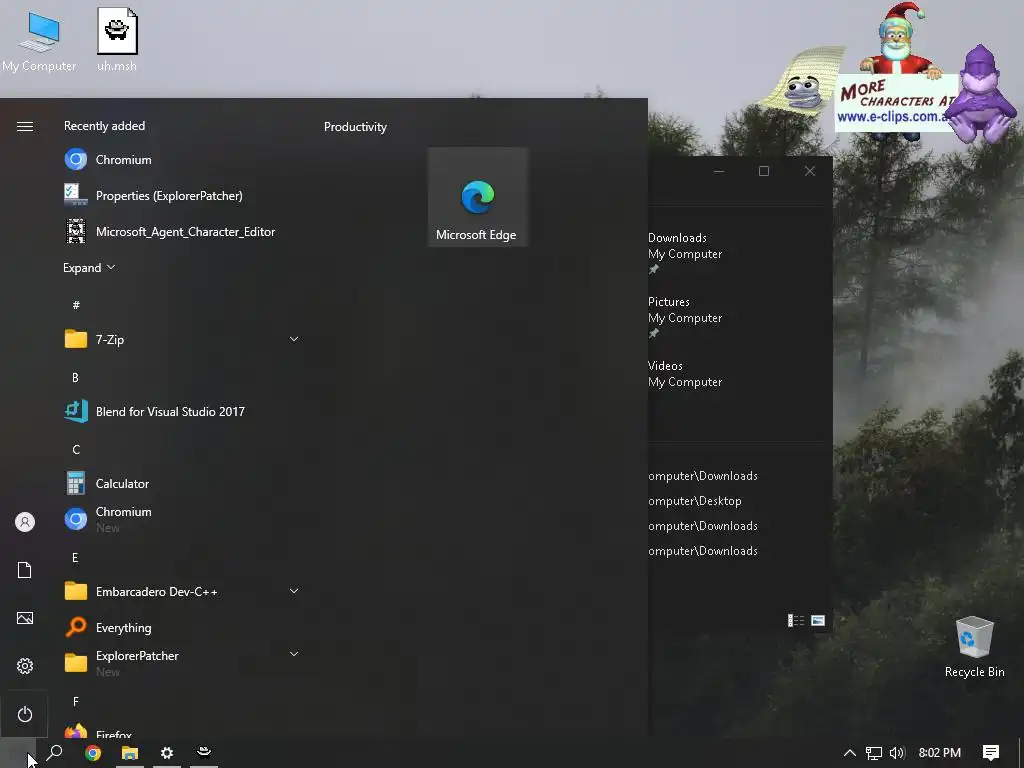Expand ExplorerPatcher folder chevron
This screenshot has width=1024, height=768.
pos(294,654)
